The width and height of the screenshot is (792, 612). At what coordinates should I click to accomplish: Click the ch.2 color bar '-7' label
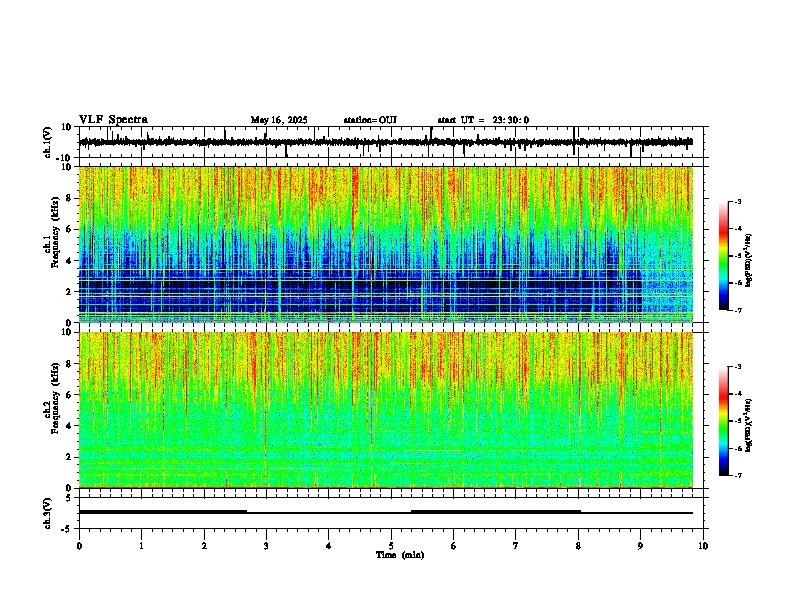click(x=737, y=475)
